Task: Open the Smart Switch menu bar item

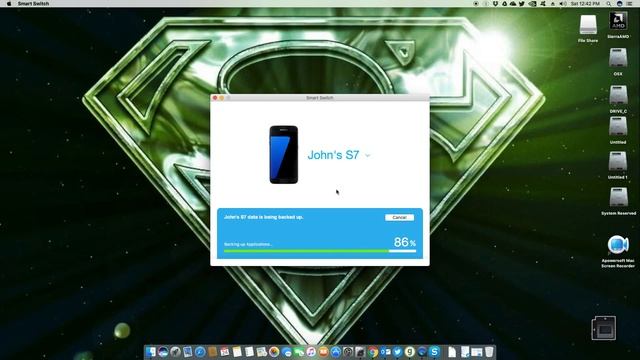Action: coord(33,4)
